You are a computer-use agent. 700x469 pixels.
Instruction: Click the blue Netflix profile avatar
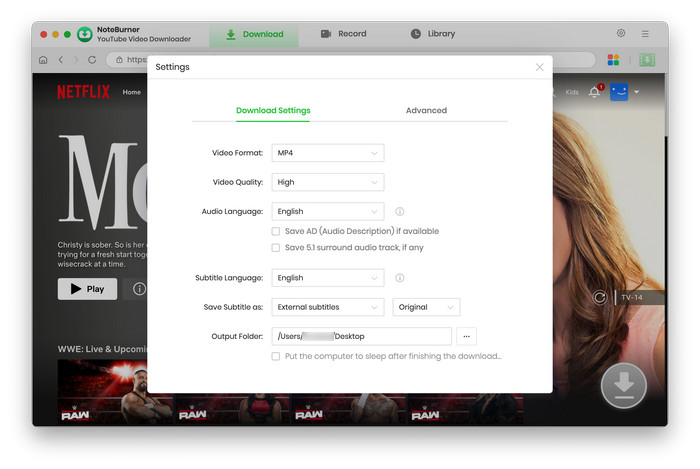point(619,92)
